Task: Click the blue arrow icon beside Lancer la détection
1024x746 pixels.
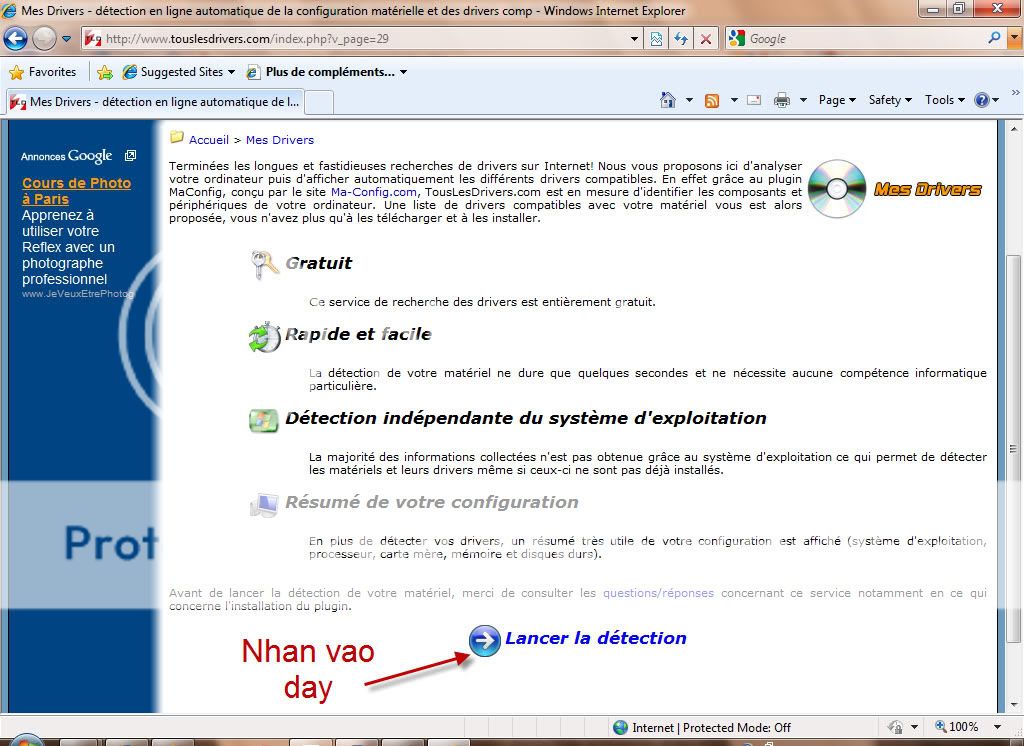Action: (485, 640)
